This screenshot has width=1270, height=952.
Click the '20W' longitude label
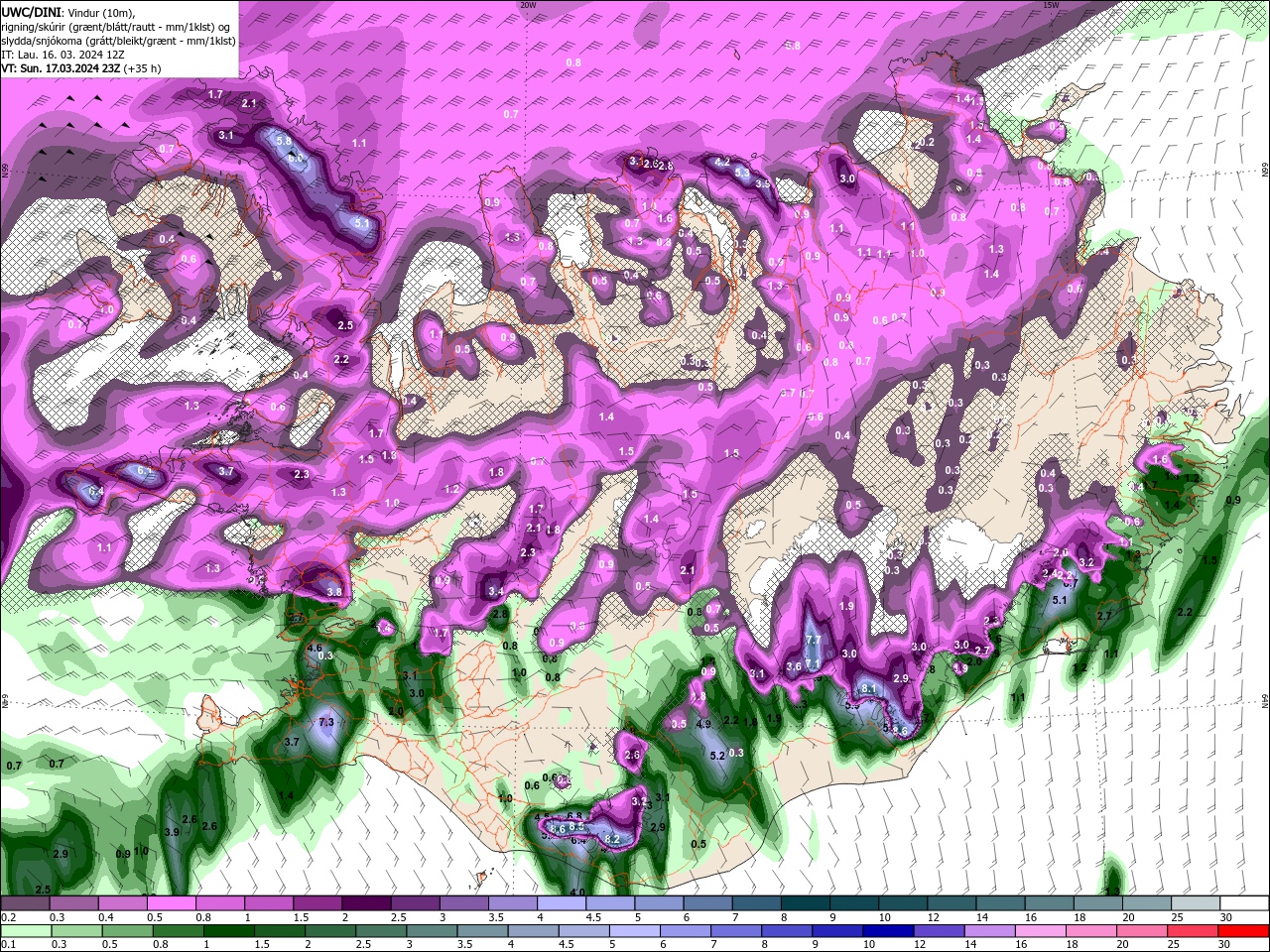528,5
